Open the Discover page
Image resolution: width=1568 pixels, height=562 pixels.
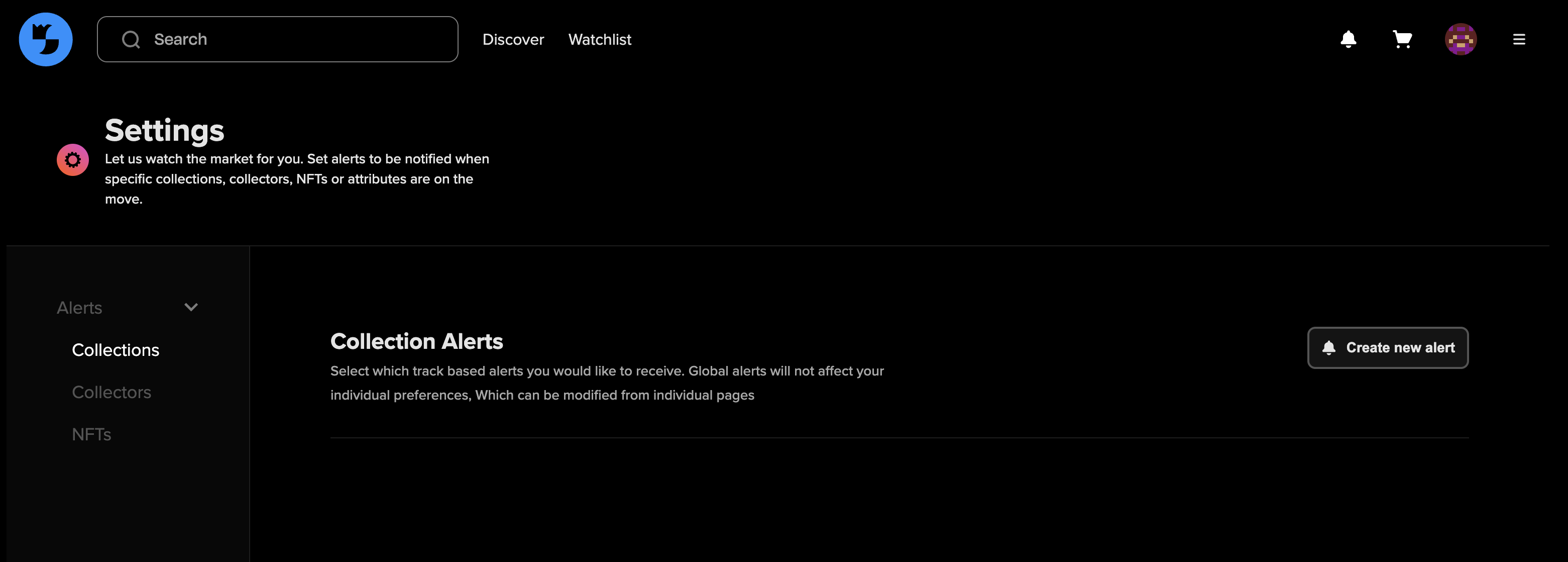[512, 40]
